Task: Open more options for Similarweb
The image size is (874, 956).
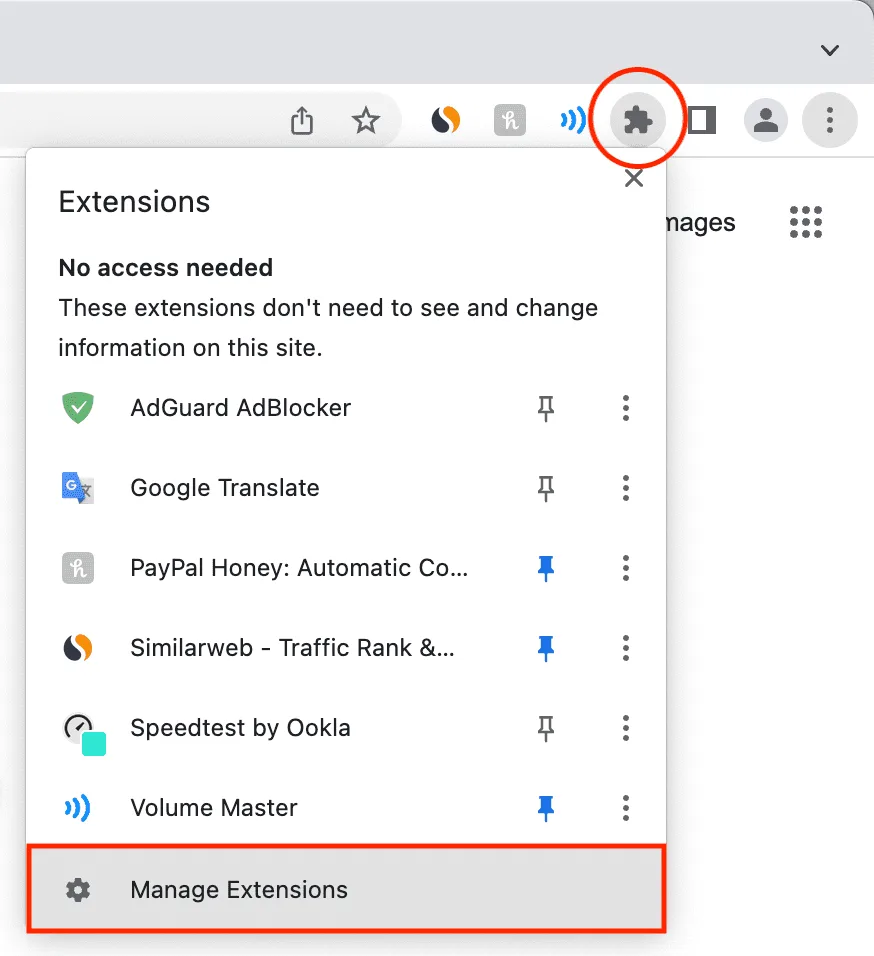Action: click(625, 647)
